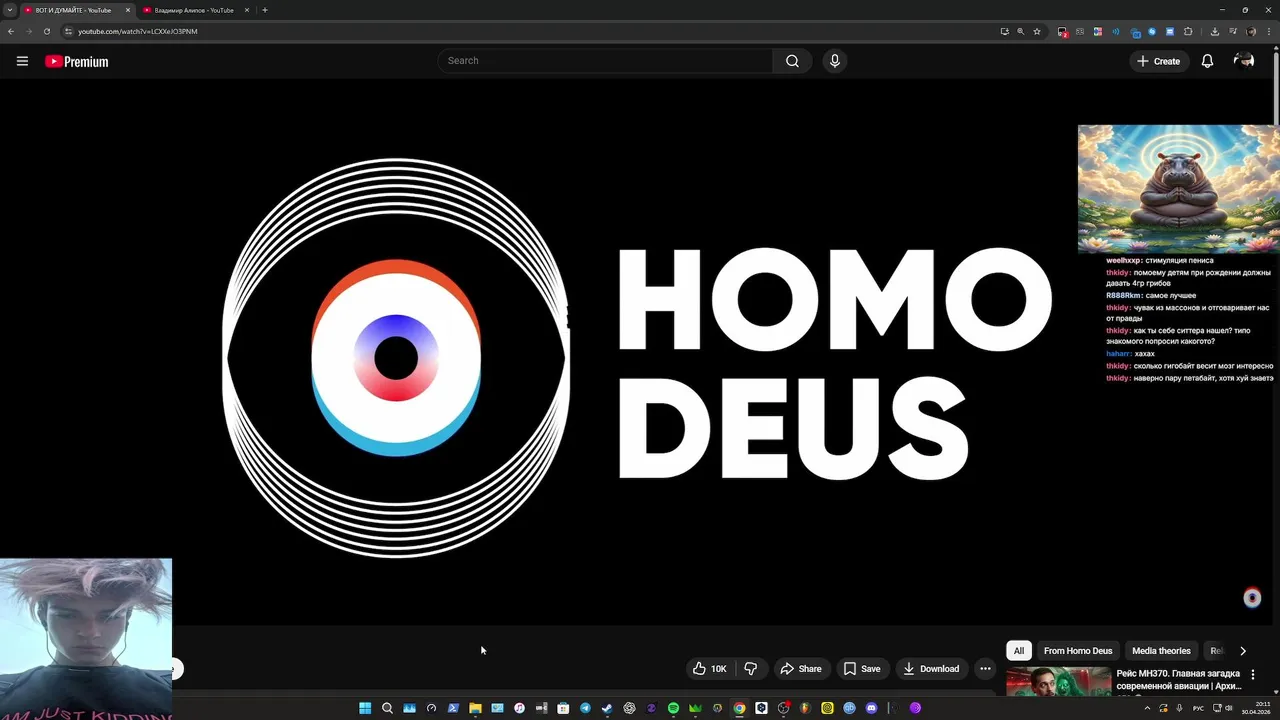Start voice search with the microphone
Screen dimensions: 1280x720
(835, 61)
